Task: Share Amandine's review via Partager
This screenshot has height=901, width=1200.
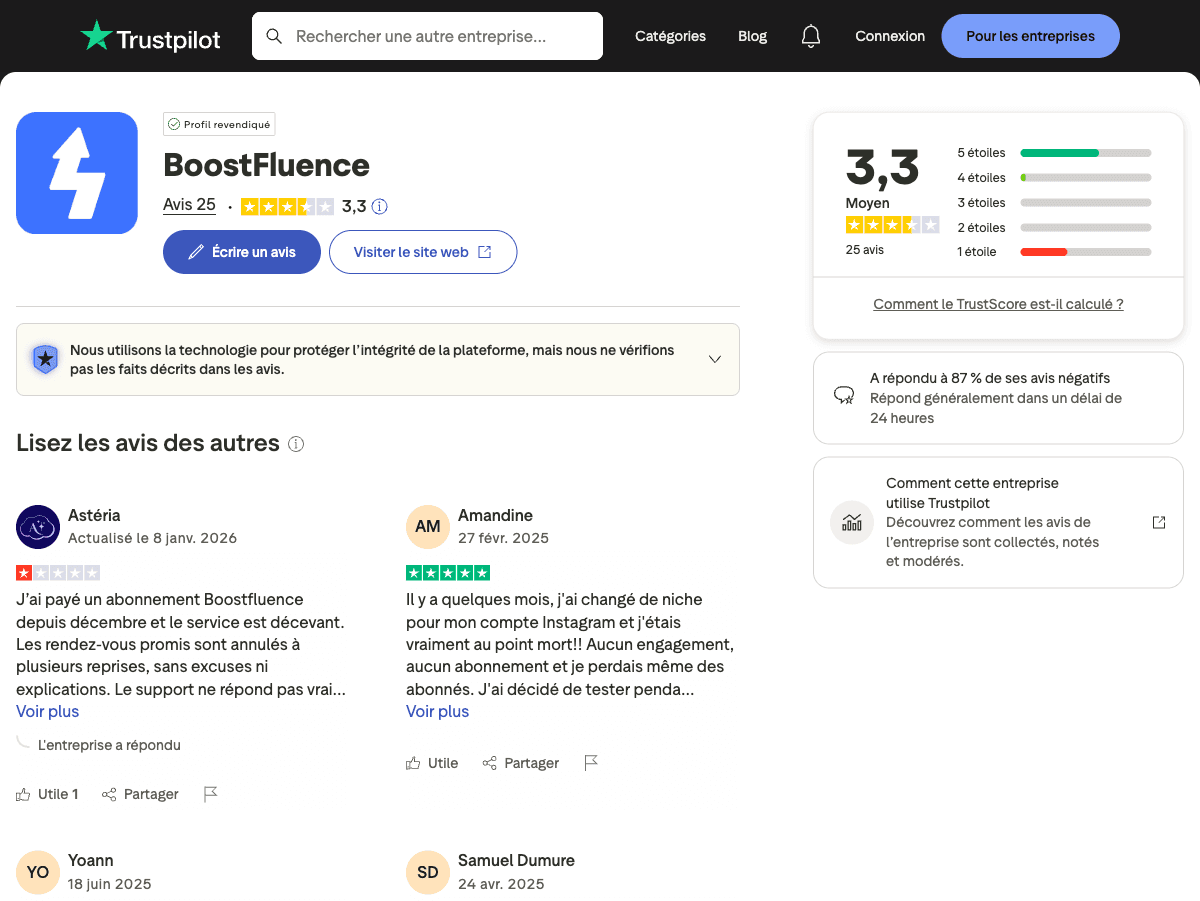Action: pos(520,763)
